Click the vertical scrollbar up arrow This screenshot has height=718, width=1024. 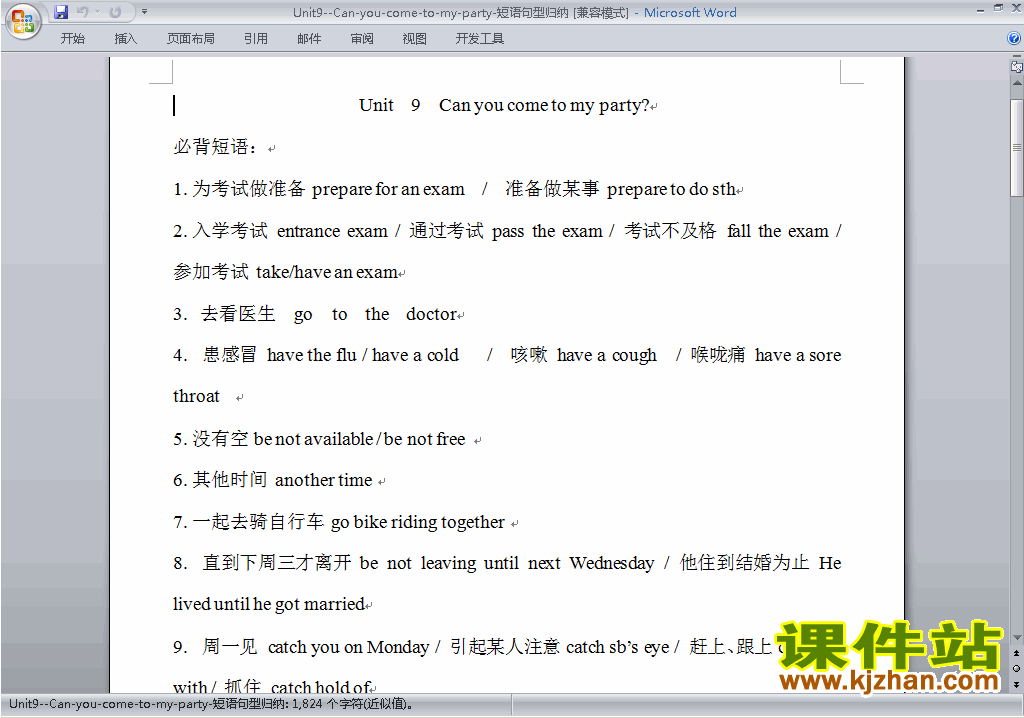[1016, 84]
